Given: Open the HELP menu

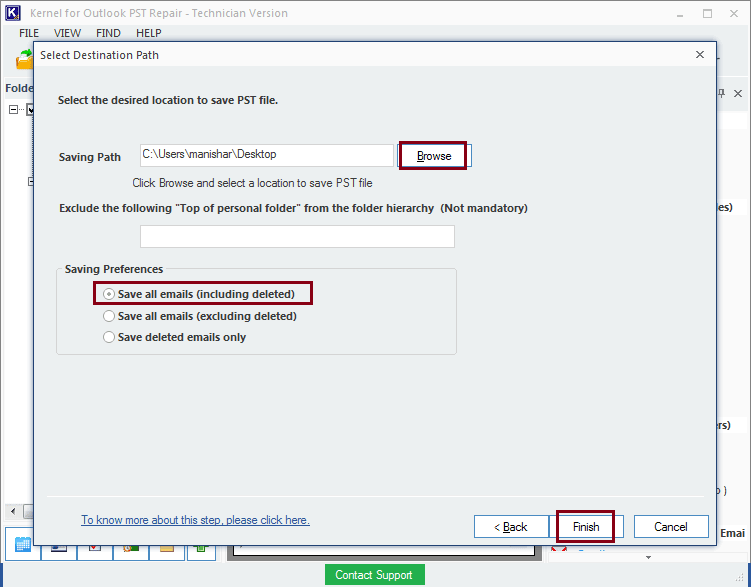Looking at the screenshot, I should [148, 33].
